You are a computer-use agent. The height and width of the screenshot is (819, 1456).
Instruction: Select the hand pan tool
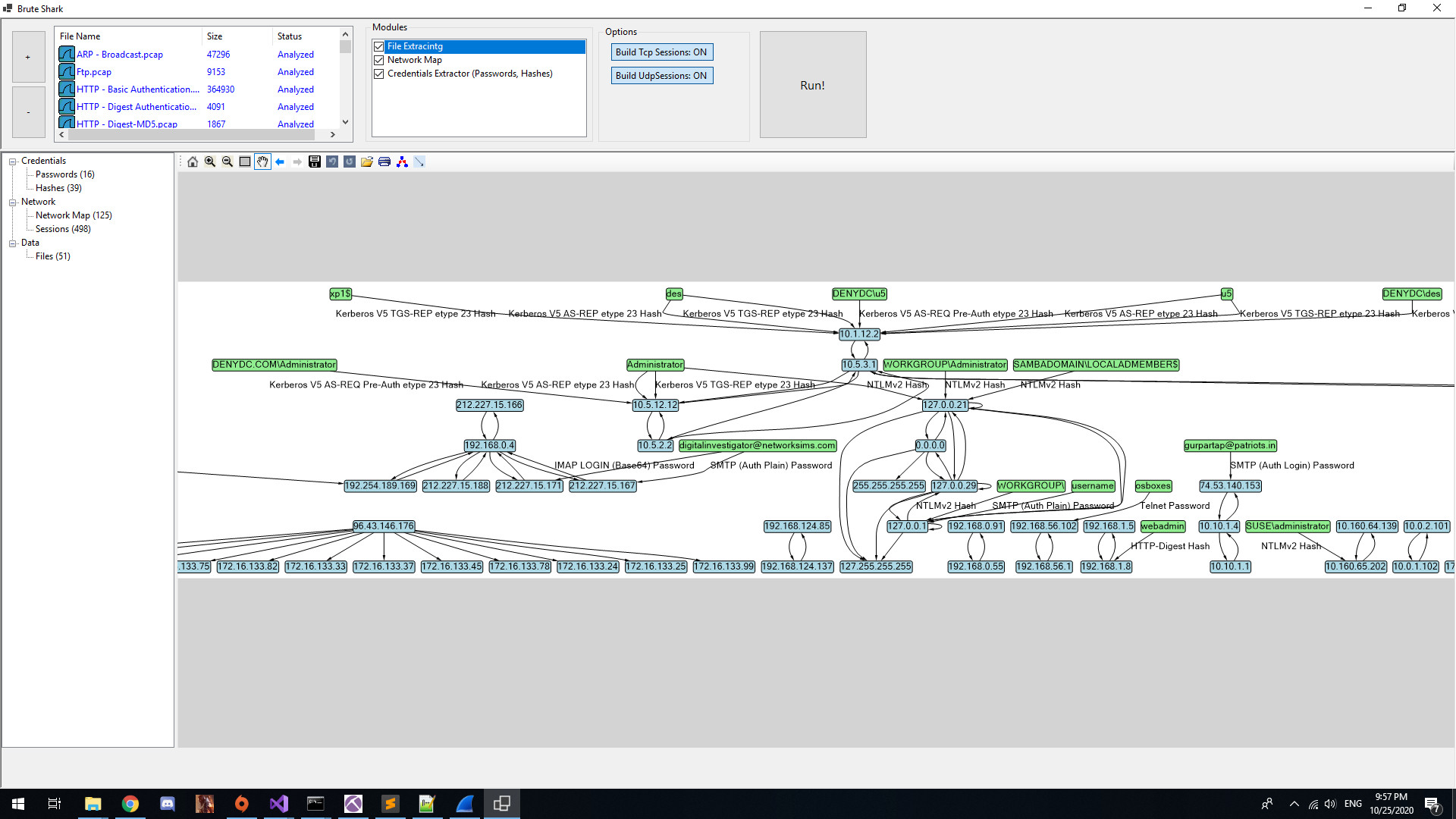[262, 162]
